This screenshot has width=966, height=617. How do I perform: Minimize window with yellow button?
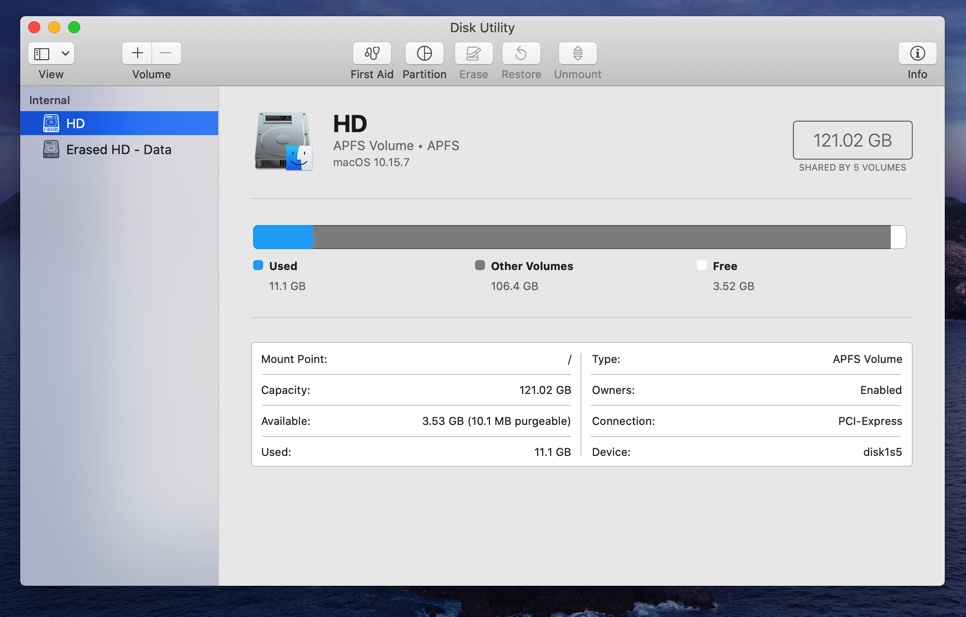(54, 27)
